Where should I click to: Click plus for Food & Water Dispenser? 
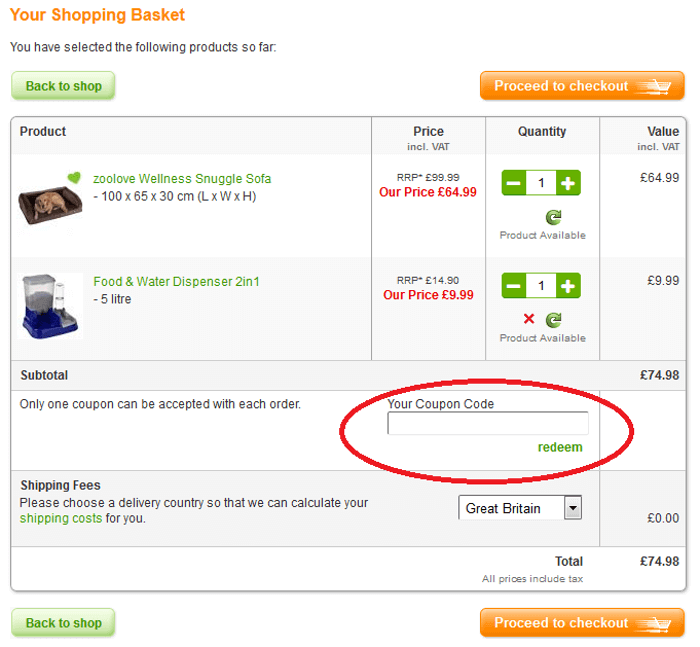point(568,287)
